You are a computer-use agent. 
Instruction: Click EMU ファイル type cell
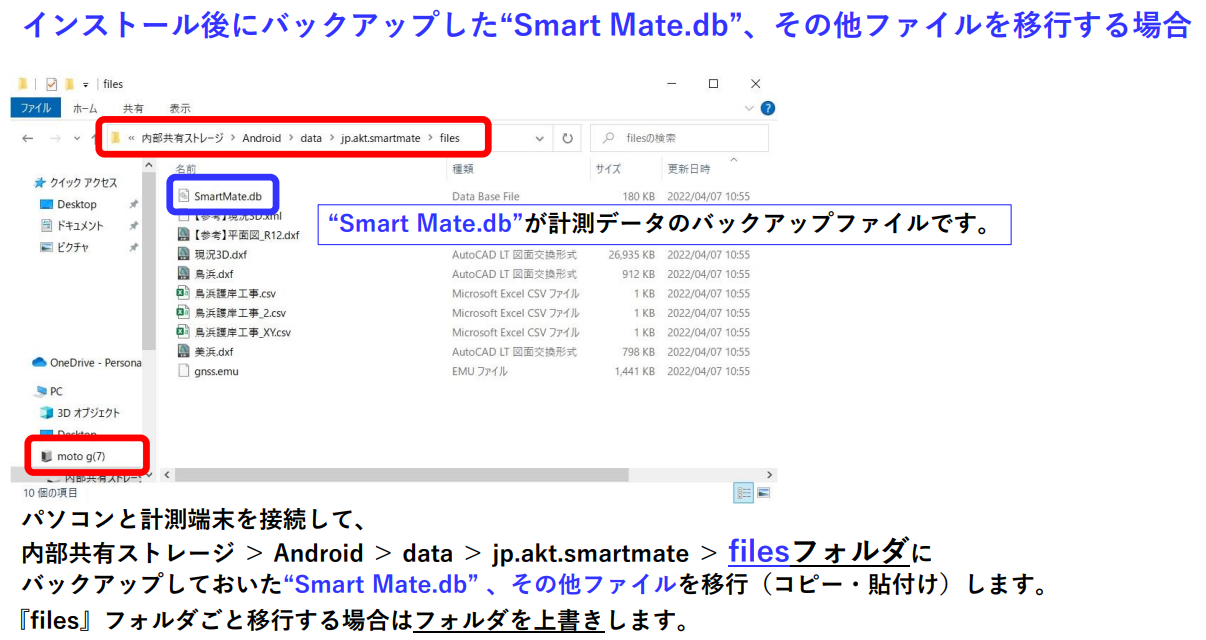(x=480, y=371)
